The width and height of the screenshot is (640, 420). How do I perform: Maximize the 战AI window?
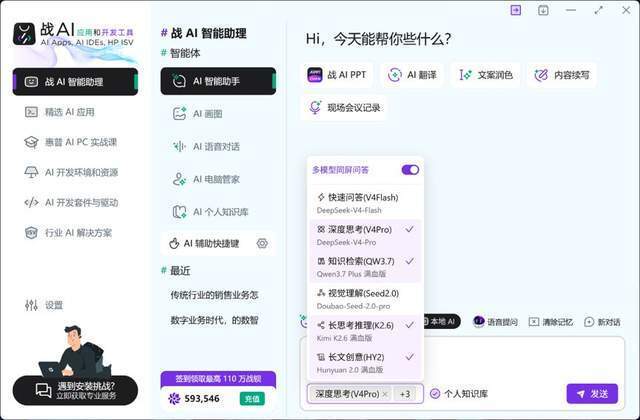coord(599,10)
